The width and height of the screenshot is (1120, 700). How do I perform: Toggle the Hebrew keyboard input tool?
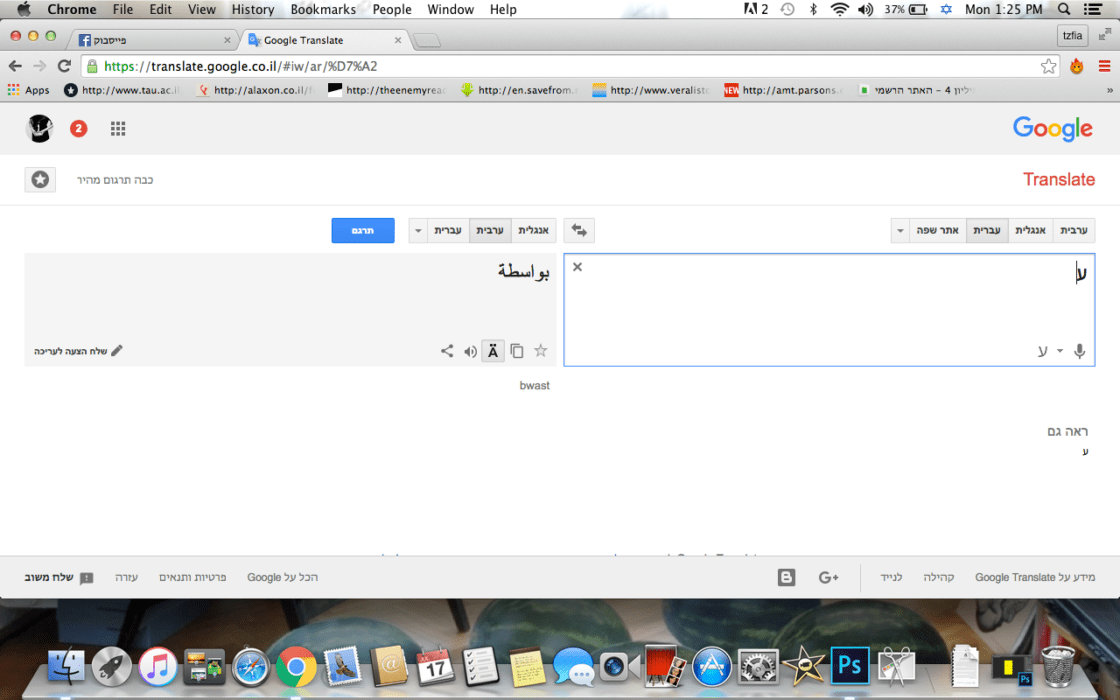pos(1043,351)
